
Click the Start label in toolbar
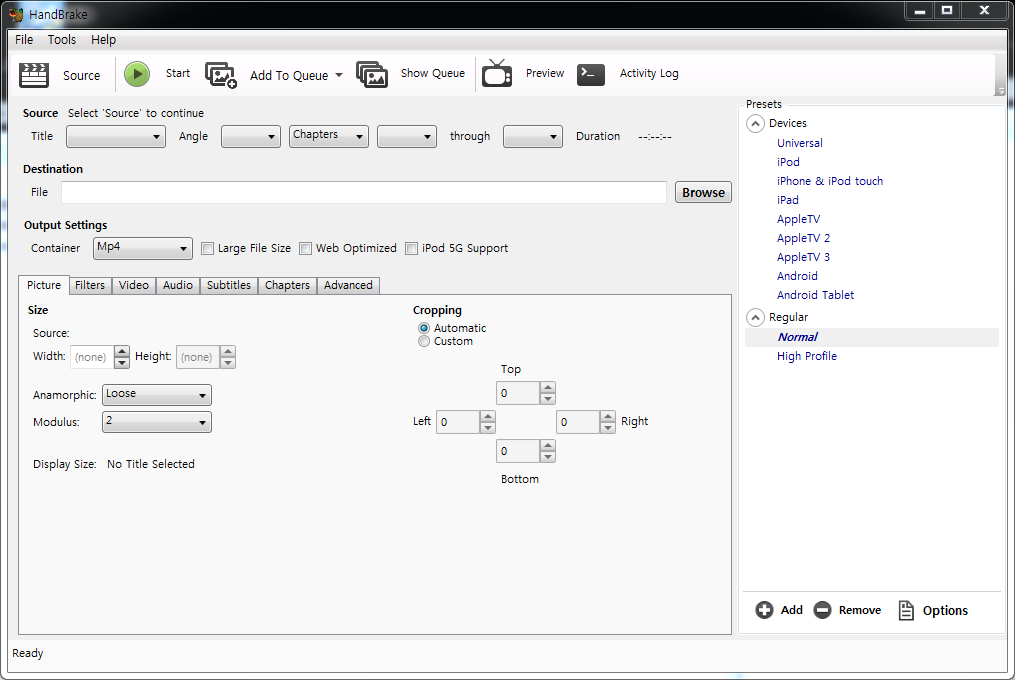pyautogui.click(x=178, y=73)
